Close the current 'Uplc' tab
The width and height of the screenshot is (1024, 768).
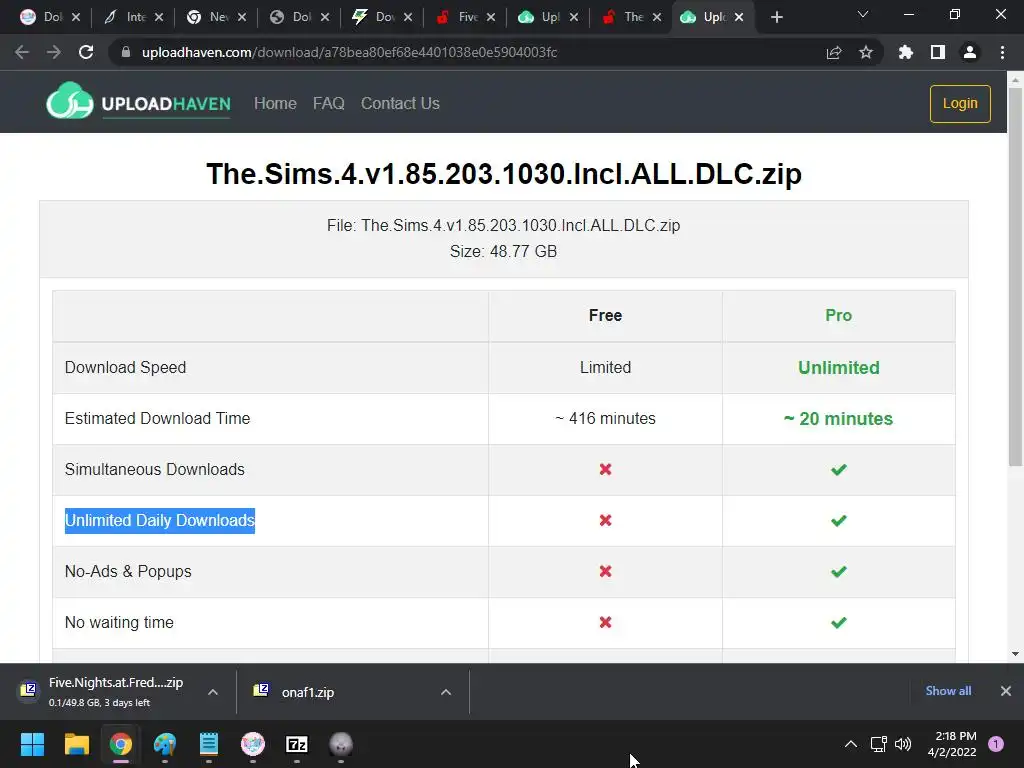(x=739, y=17)
